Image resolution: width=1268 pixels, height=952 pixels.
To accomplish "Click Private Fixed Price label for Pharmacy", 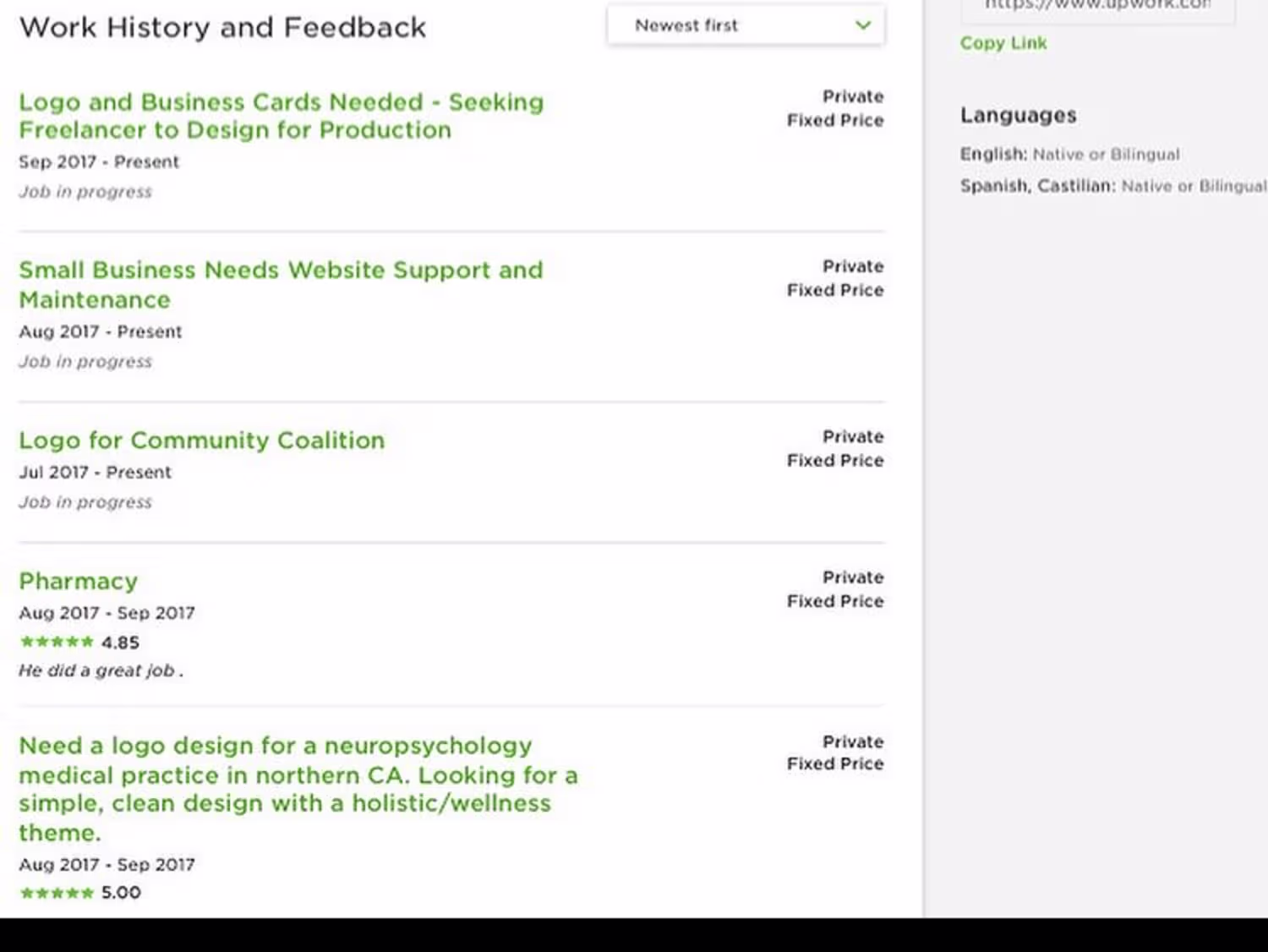I will 835,589.
